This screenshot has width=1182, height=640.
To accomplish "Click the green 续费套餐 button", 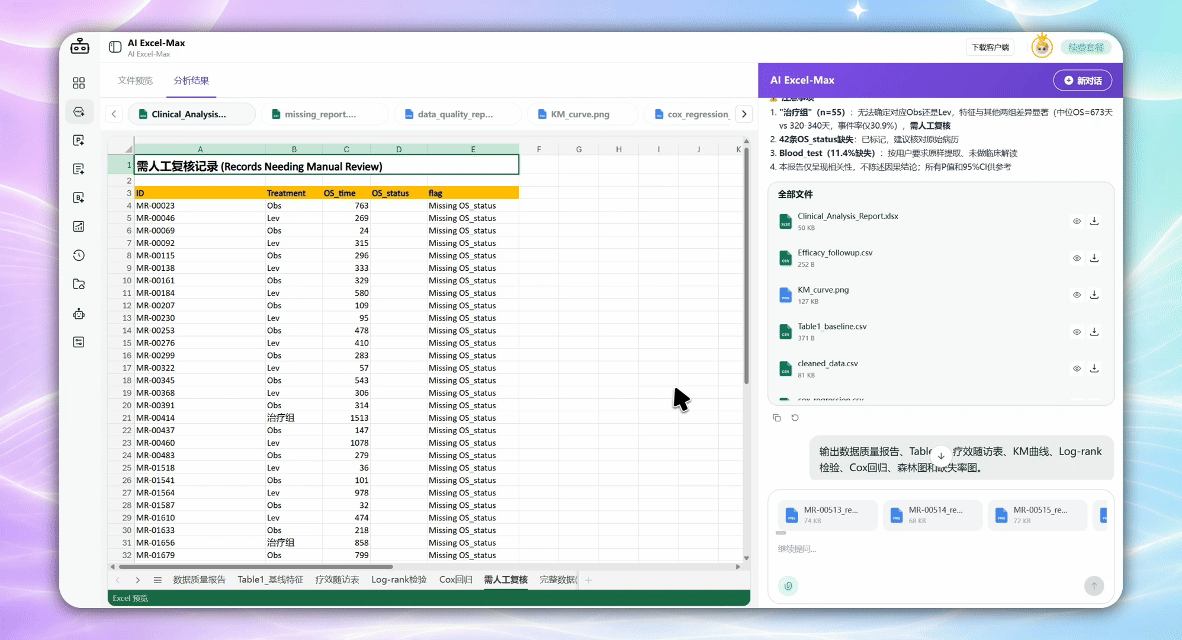I will [x=1086, y=47].
